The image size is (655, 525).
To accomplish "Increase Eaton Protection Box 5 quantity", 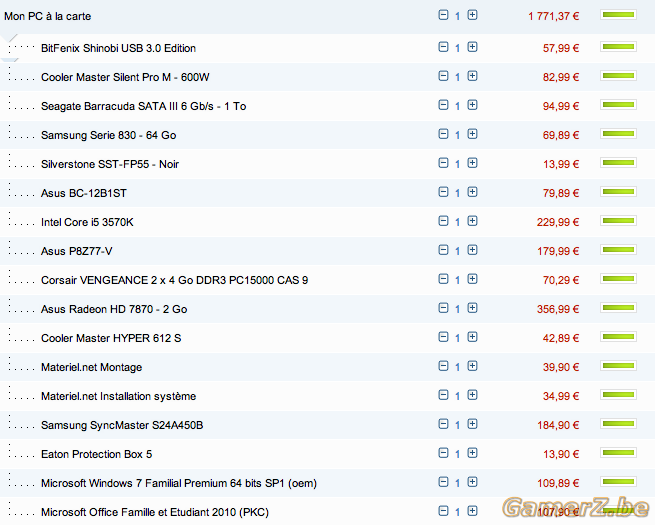I will pos(472,453).
